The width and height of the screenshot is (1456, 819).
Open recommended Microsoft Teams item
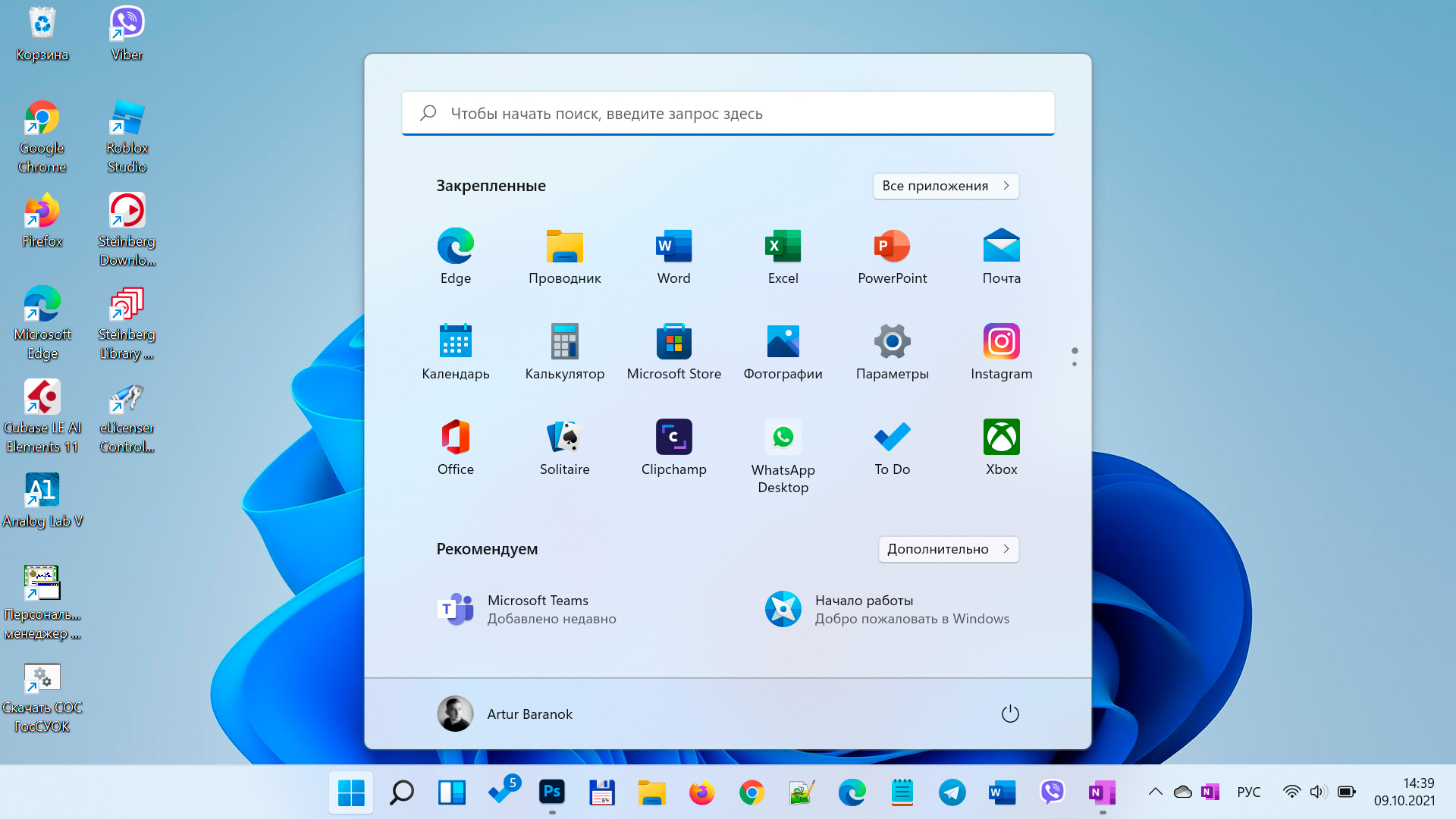[x=528, y=609]
